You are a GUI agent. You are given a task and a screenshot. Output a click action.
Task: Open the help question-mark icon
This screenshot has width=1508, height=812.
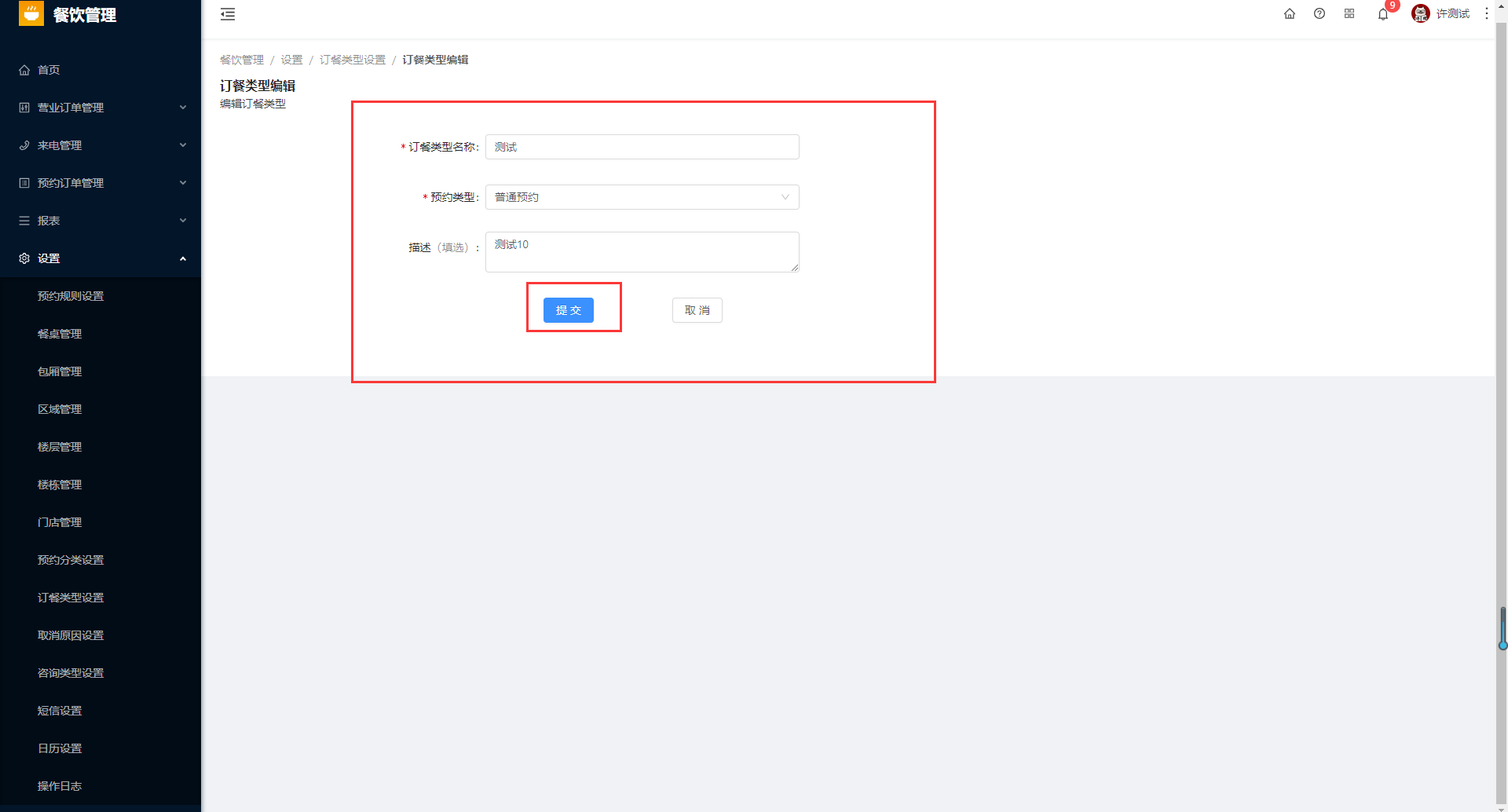[x=1319, y=13]
